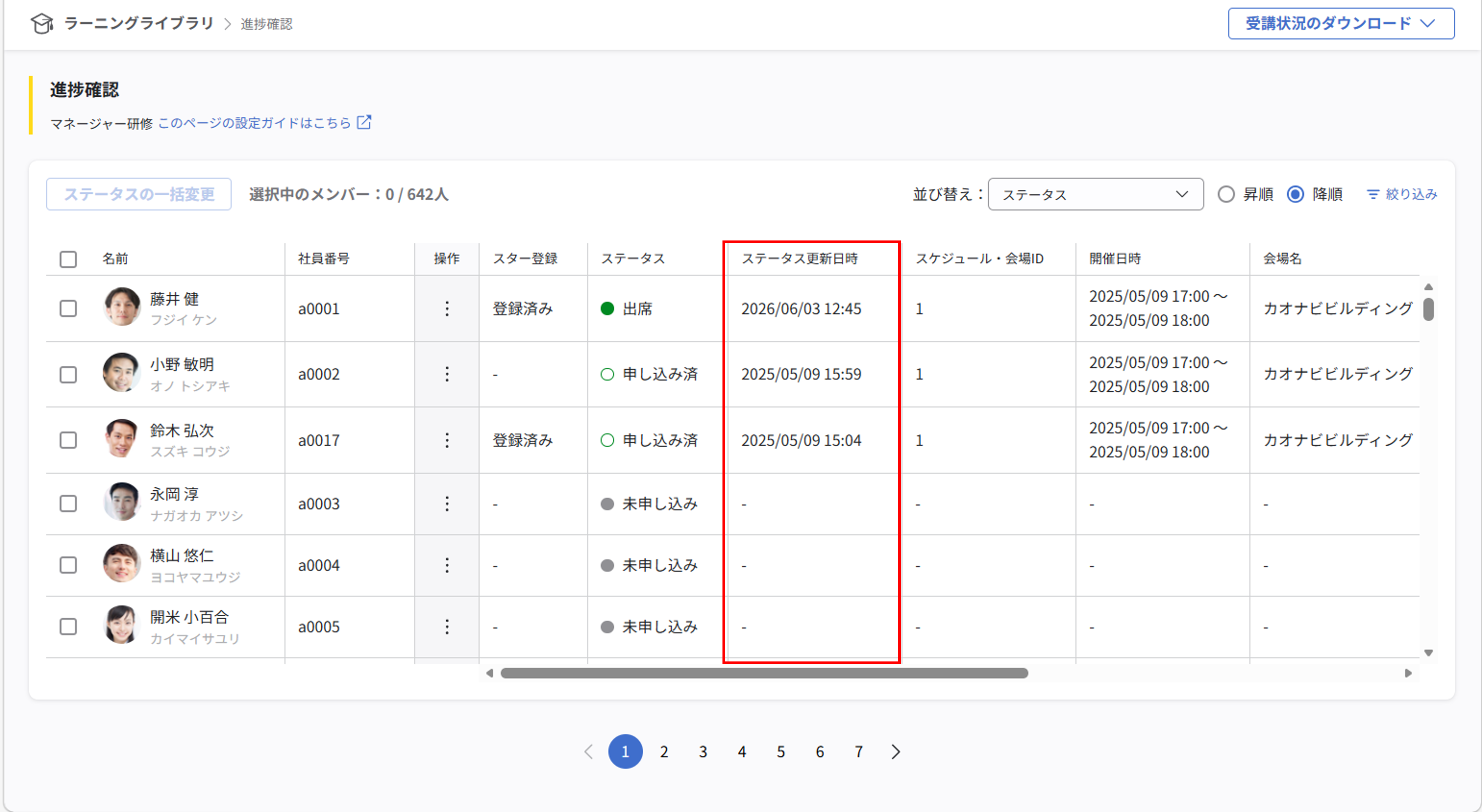The width and height of the screenshot is (1482, 812).
Task: Open the 並び替え ステータス sort dropdown
Action: coord(1095,194)
